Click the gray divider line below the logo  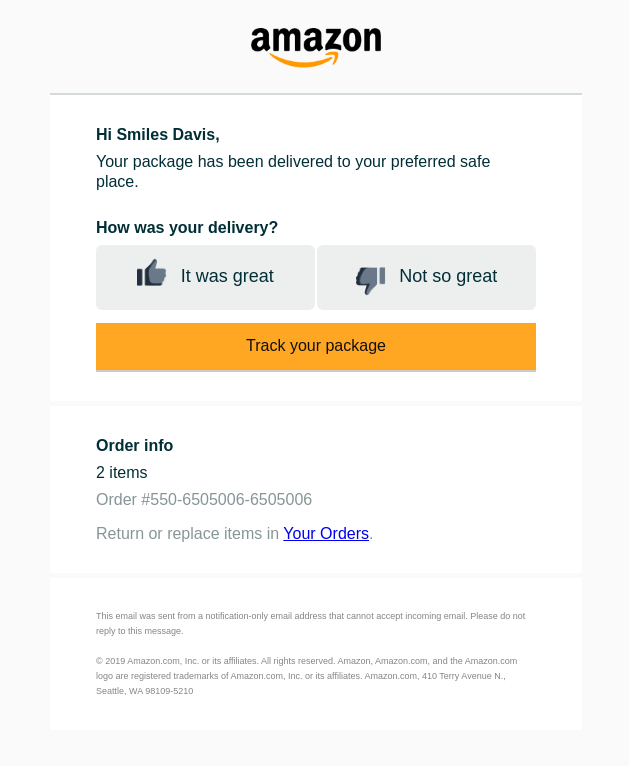click(315, 94)
